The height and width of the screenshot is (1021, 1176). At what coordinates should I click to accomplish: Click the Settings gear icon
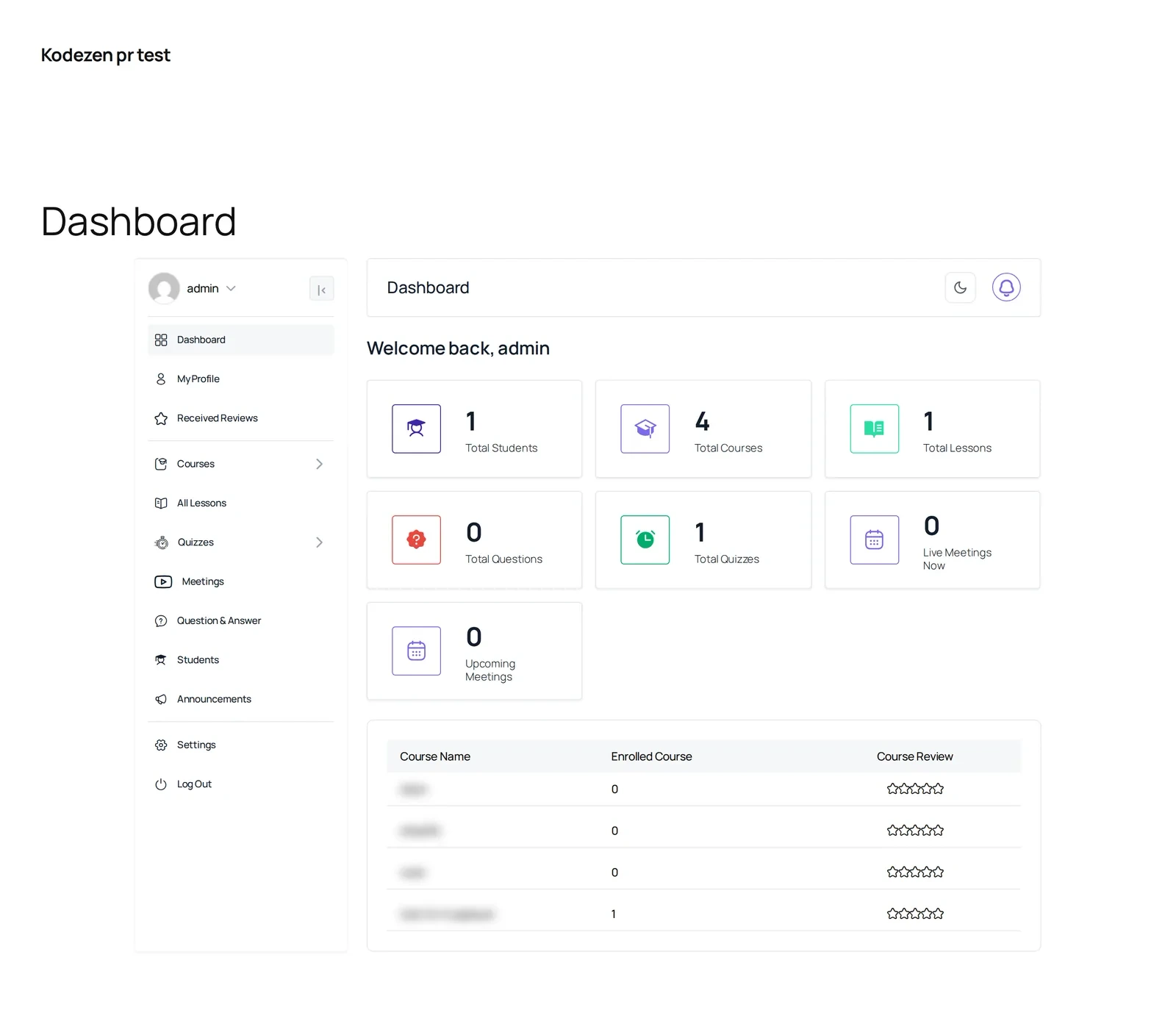click(161, 745)
